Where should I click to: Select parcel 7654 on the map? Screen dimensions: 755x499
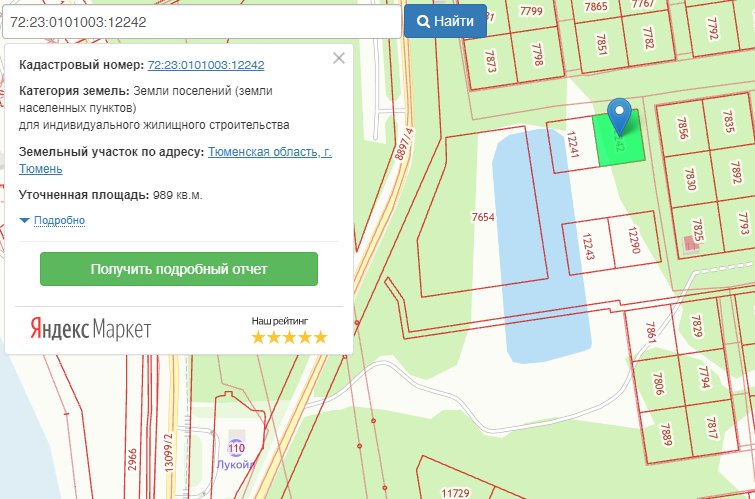coord(483,217)
